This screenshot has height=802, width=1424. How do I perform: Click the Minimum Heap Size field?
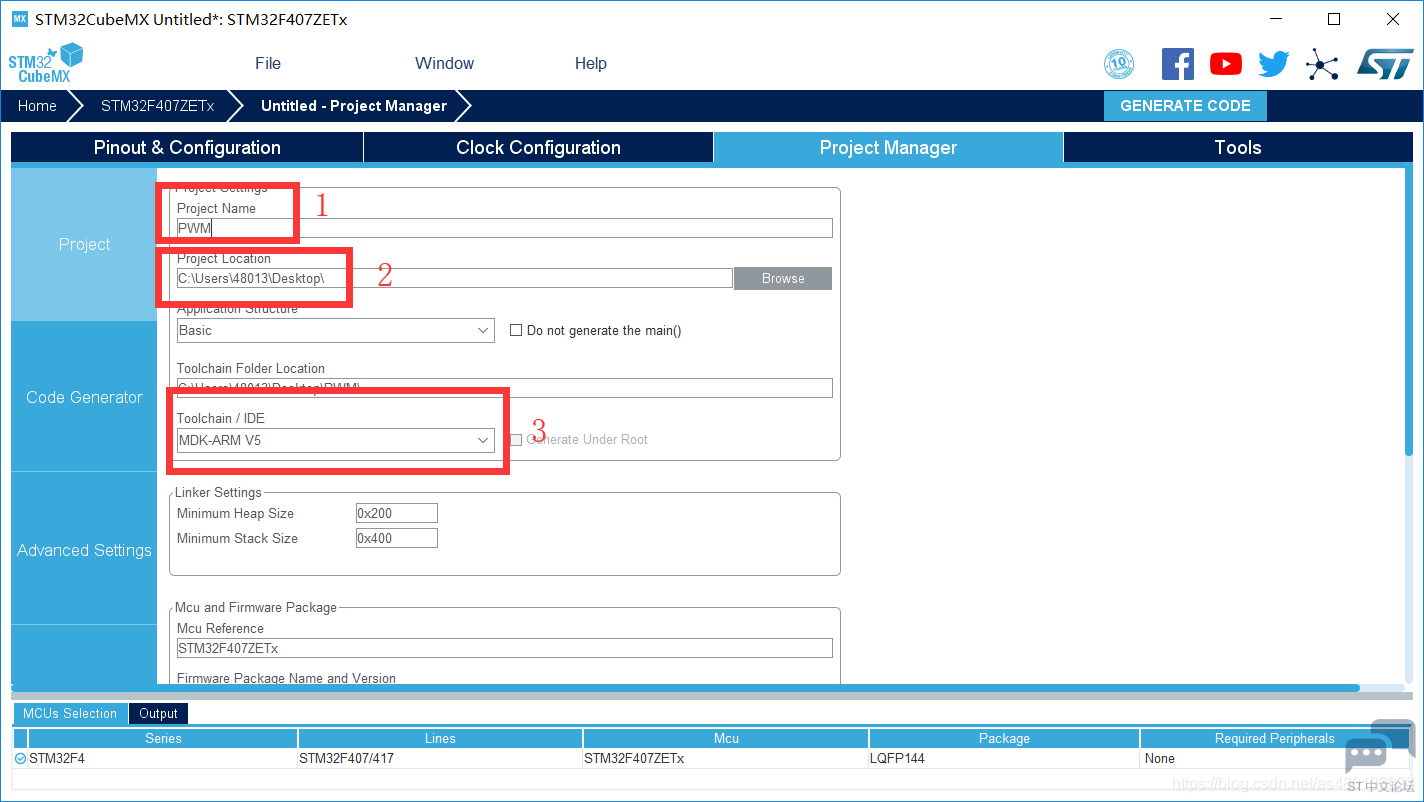click(x=397, y=513)
